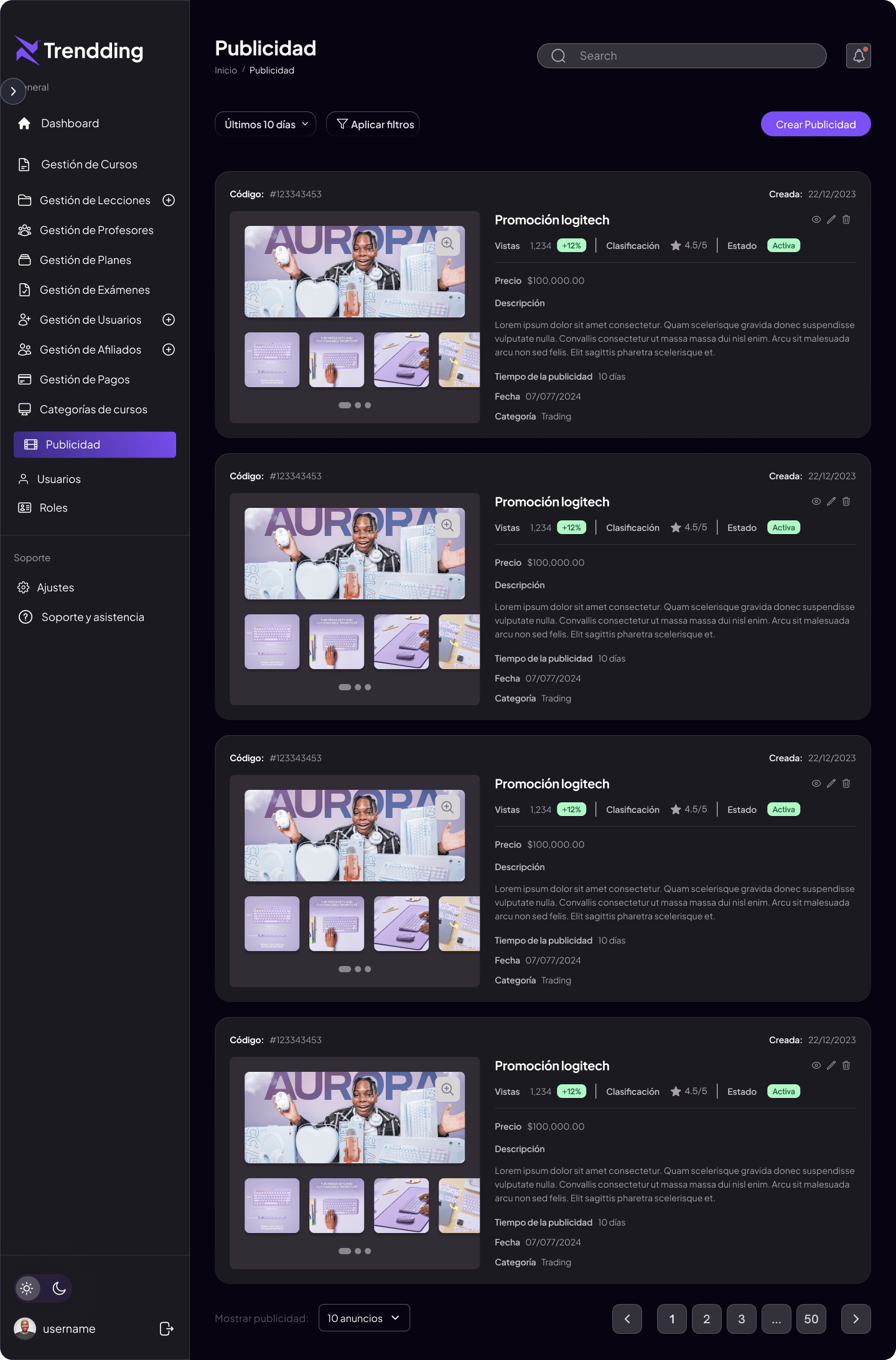Click the Search input field
Viewport: 896px width, 1360px height.
681,56
